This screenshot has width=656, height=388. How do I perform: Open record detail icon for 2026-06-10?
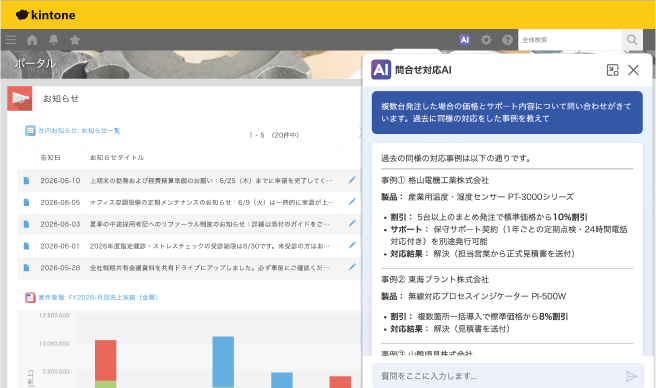coord(26,180)
